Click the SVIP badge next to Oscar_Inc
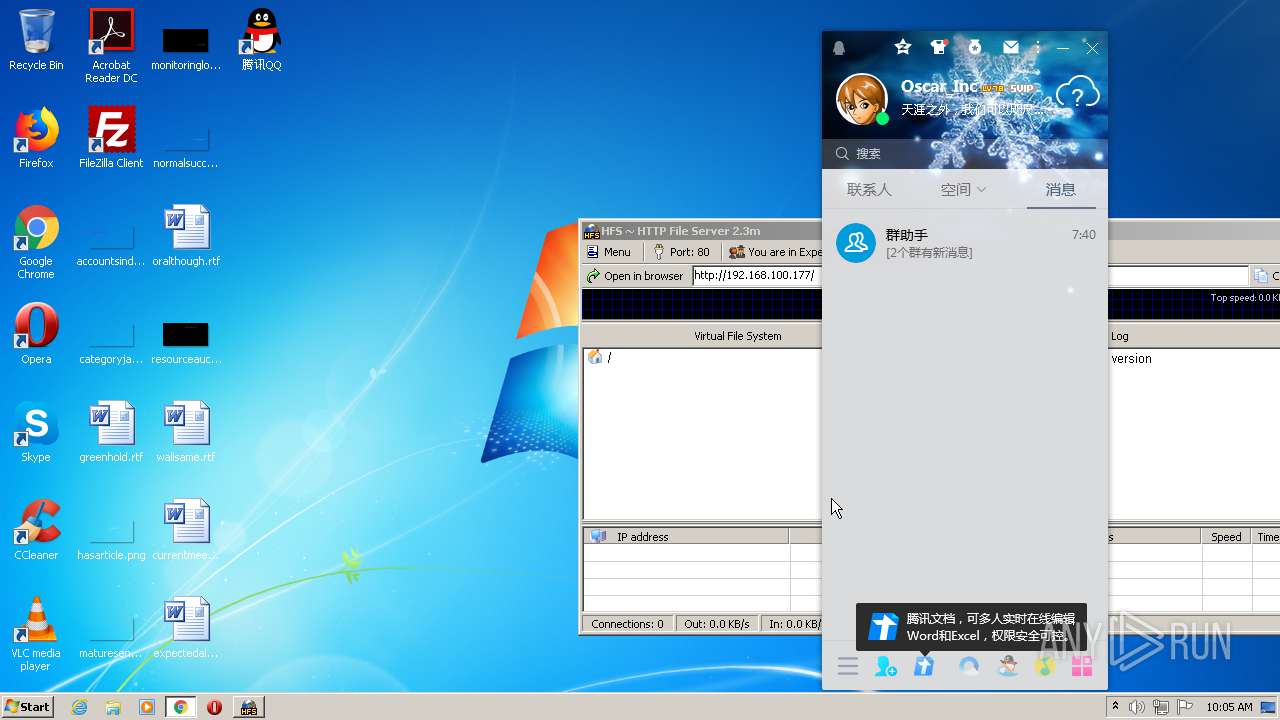The image size is (1280, 720). tap(1020, 88)
